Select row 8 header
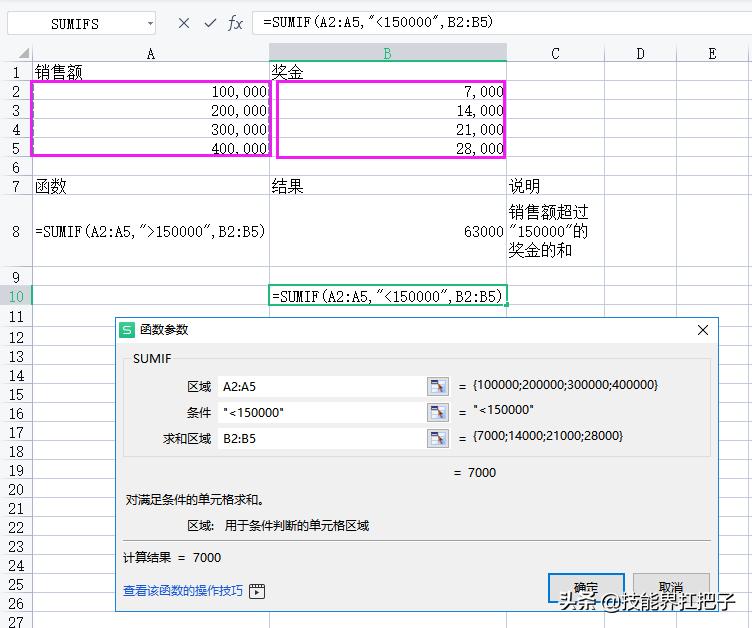This screenshot has height=628, width=752. click(x=16, y=231)
